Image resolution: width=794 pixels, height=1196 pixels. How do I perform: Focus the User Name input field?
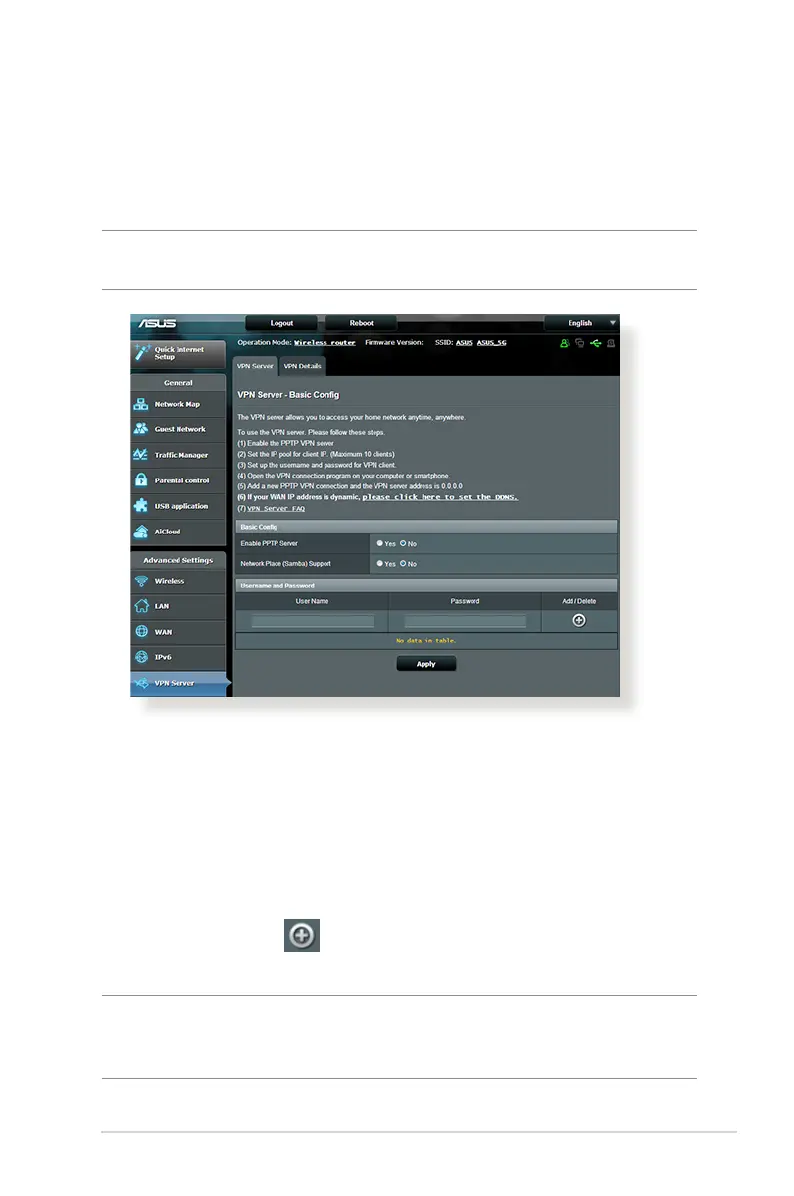click(x=313, y=622)
